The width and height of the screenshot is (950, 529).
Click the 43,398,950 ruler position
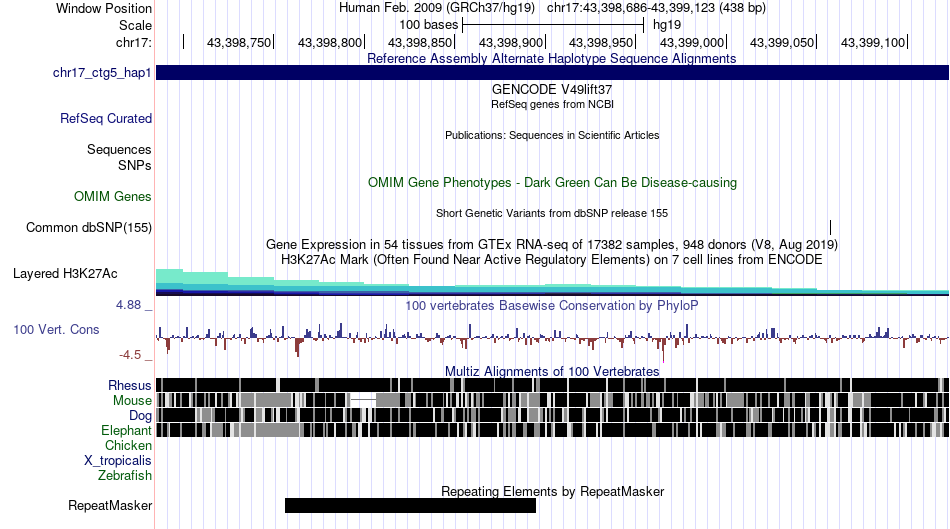[602, 42]
